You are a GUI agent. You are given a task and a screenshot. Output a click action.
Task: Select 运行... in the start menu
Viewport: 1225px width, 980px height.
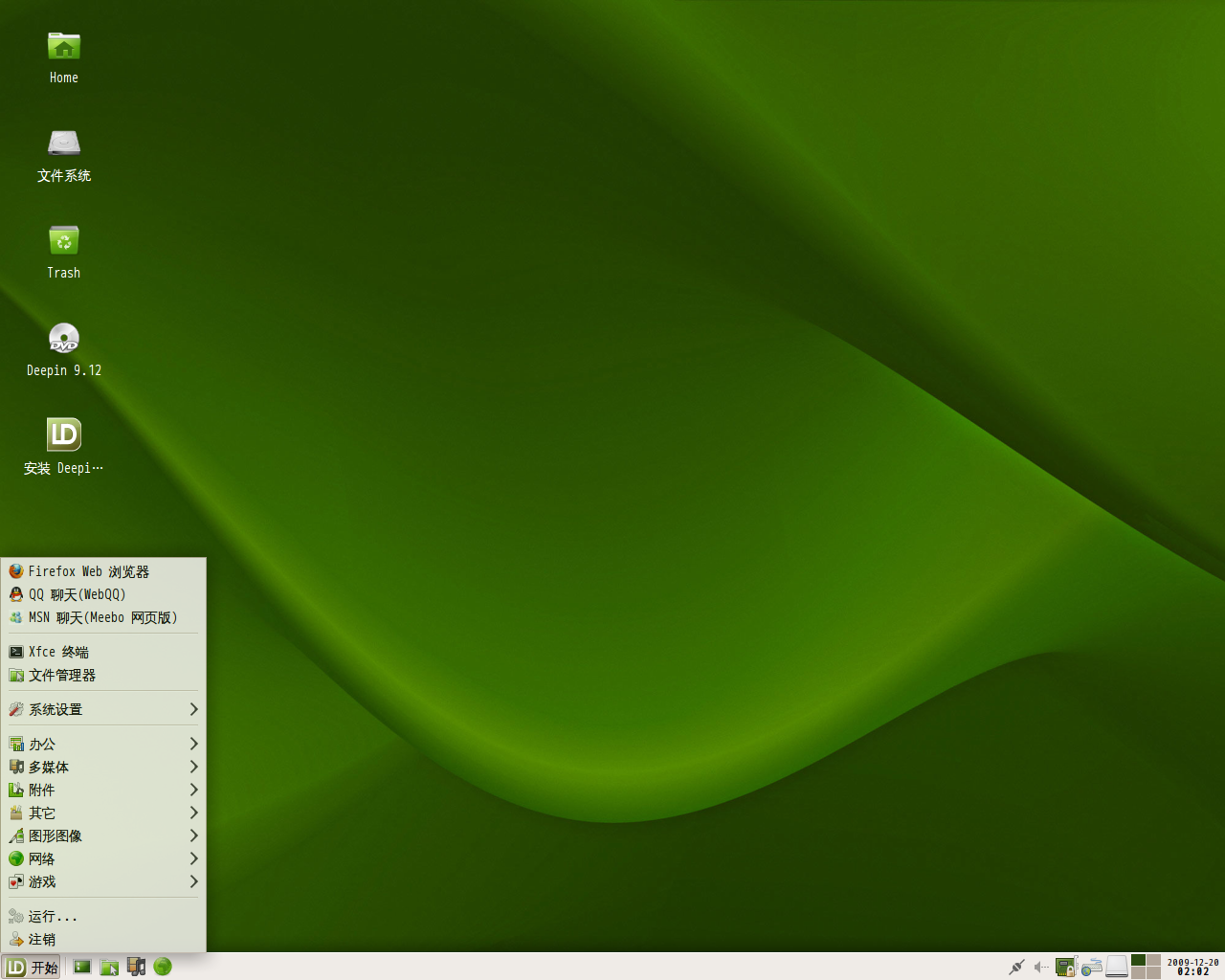click(x=103, y=916)
